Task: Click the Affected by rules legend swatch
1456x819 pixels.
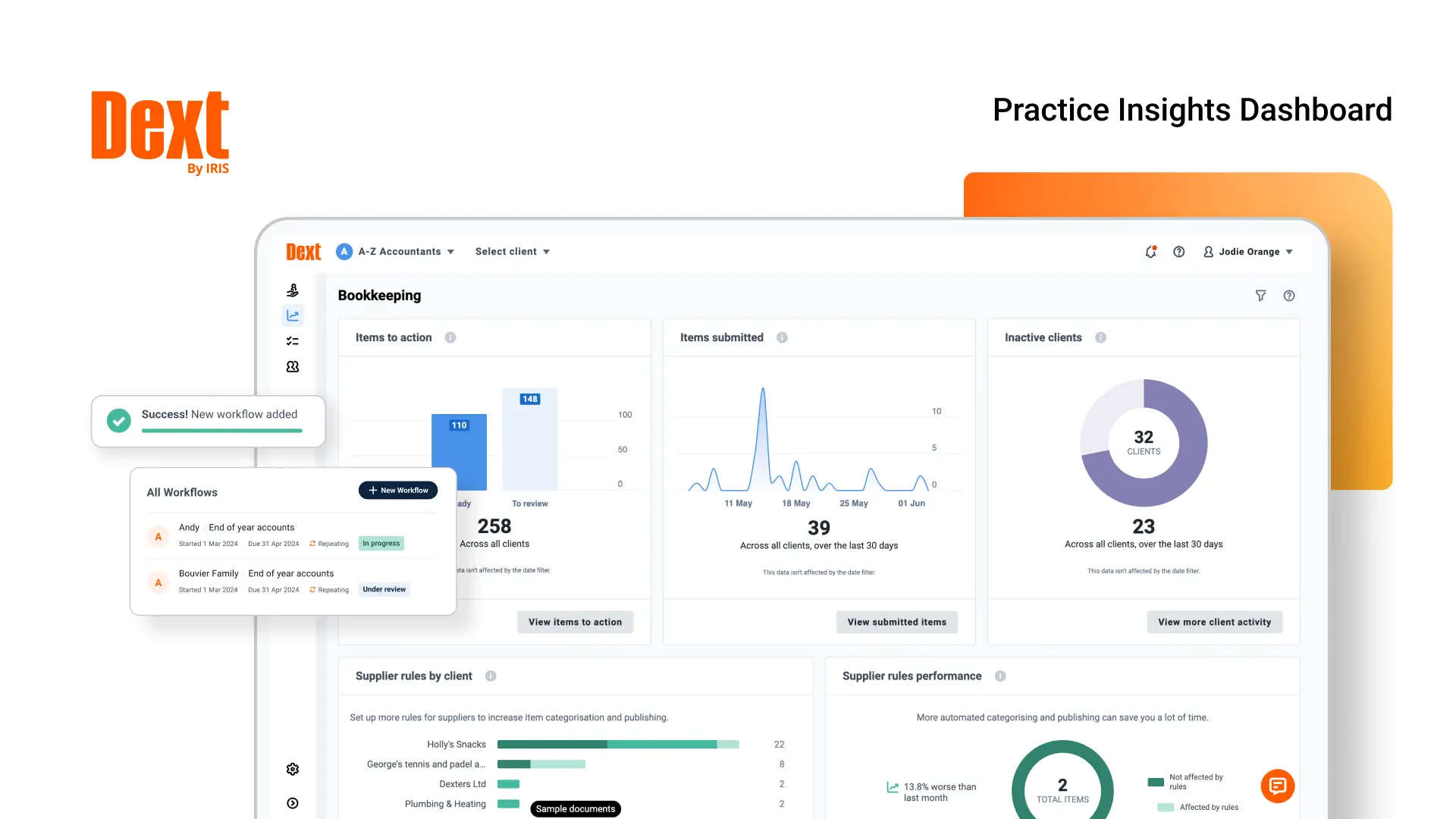Action: coord(1166,808)
